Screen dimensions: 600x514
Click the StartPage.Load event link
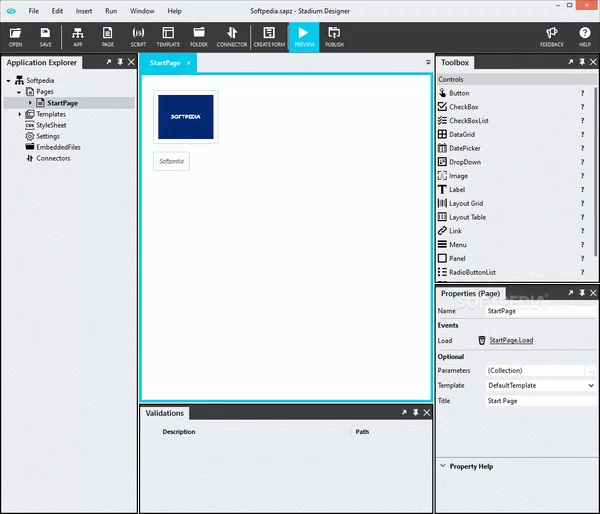510,340
